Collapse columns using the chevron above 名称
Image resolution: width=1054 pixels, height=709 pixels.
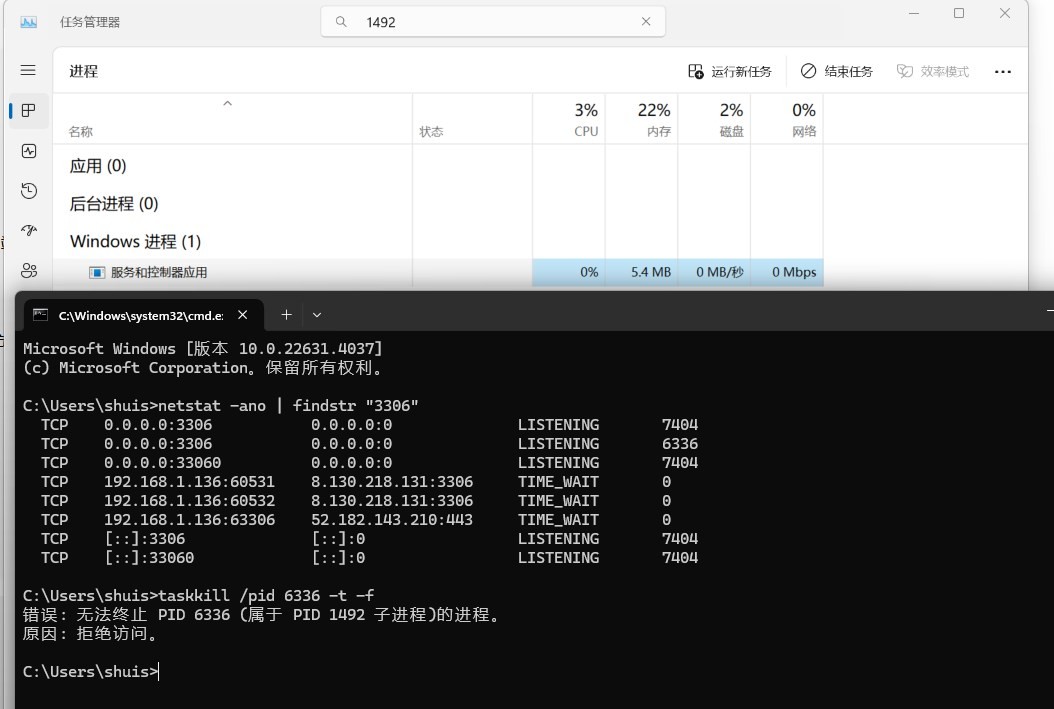pyautogui.click(x=227, y=103)
